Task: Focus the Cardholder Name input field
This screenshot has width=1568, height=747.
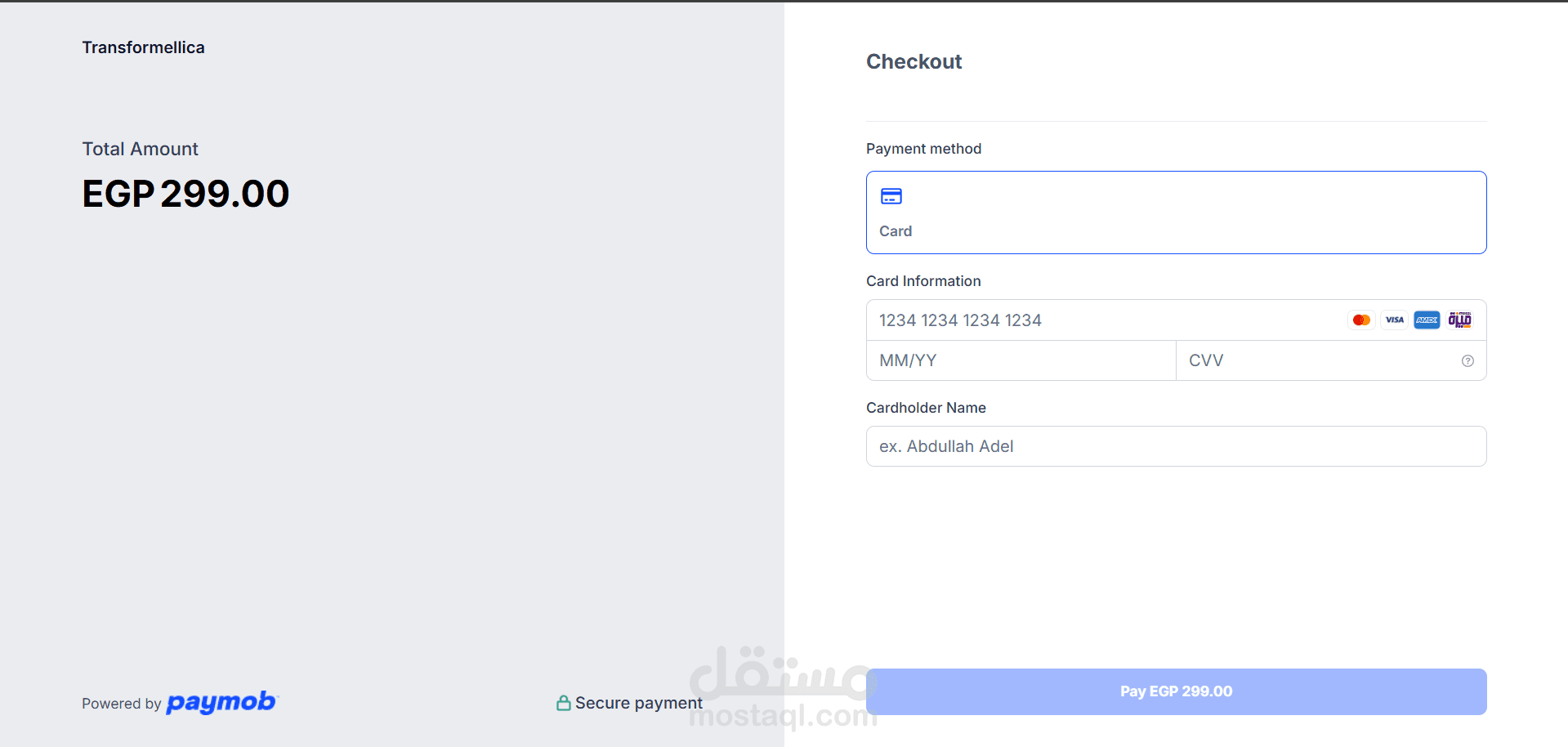Action: (x=1176, y=446)
